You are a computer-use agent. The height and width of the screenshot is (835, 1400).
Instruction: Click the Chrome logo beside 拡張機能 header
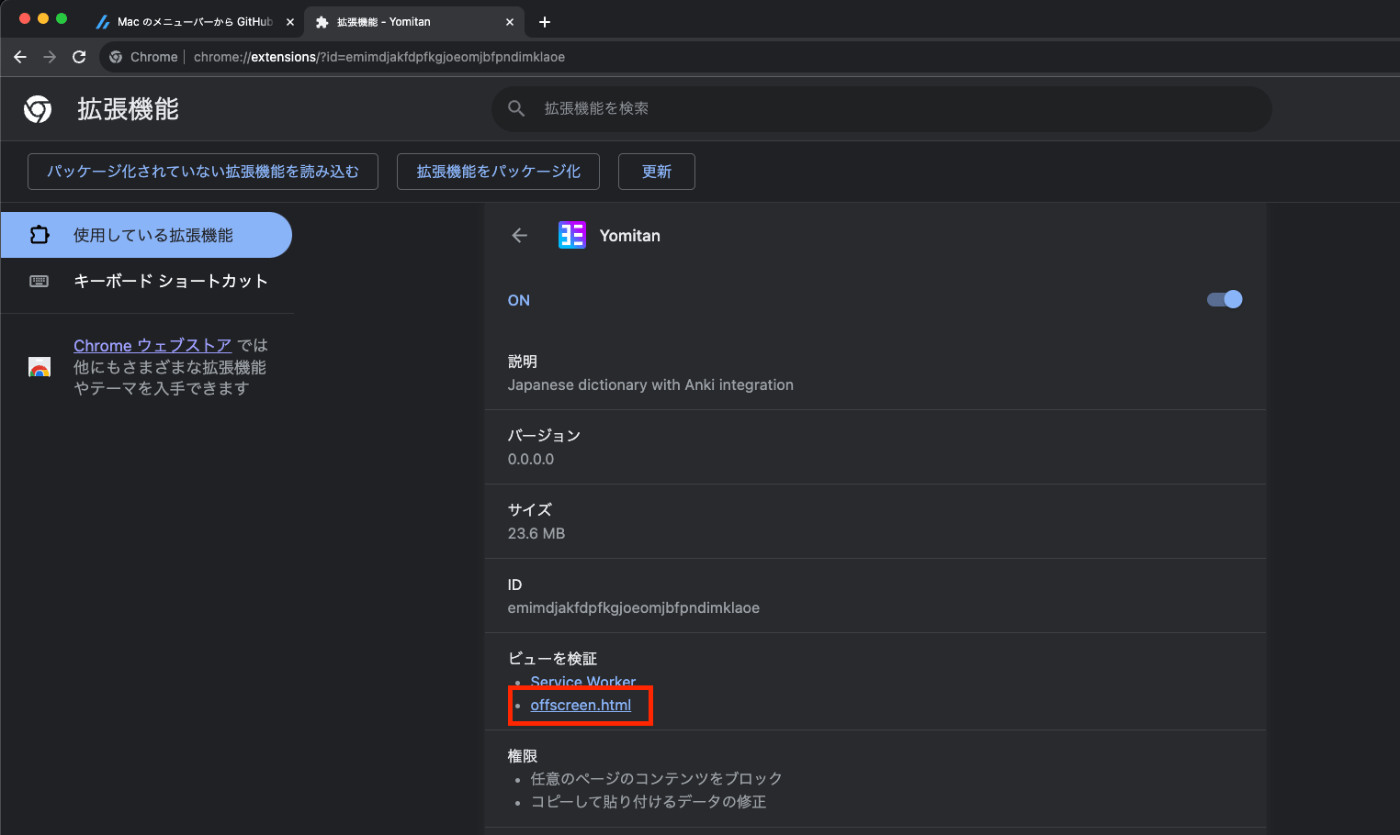click(38, 109)
